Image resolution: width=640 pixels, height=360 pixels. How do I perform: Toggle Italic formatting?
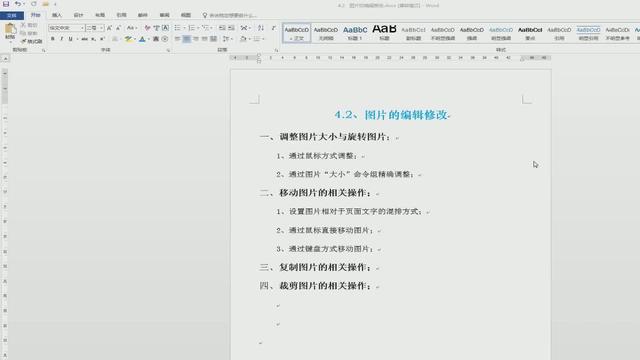tap(62, 39)
